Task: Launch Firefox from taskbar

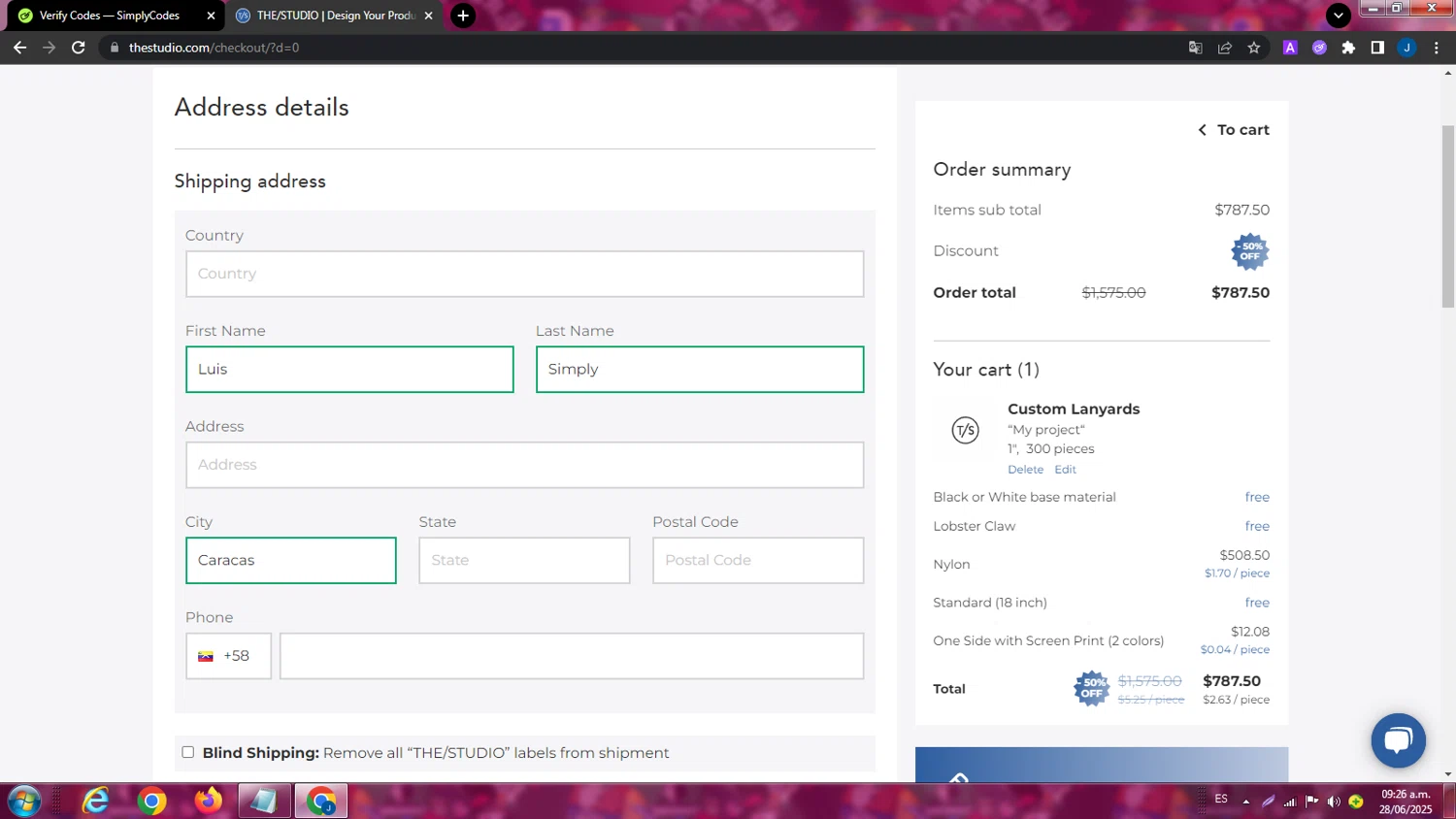Action: 208,802
